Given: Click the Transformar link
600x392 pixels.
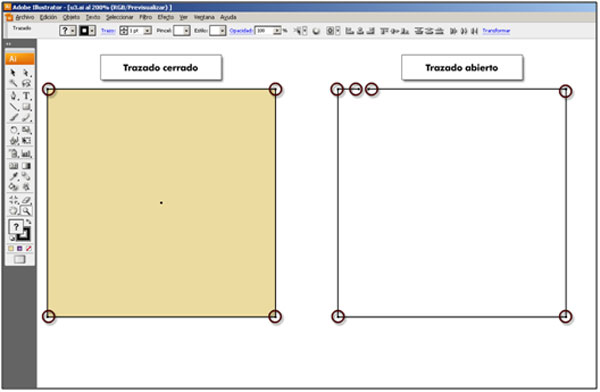Looking at the screenshot, I should 496,31.
